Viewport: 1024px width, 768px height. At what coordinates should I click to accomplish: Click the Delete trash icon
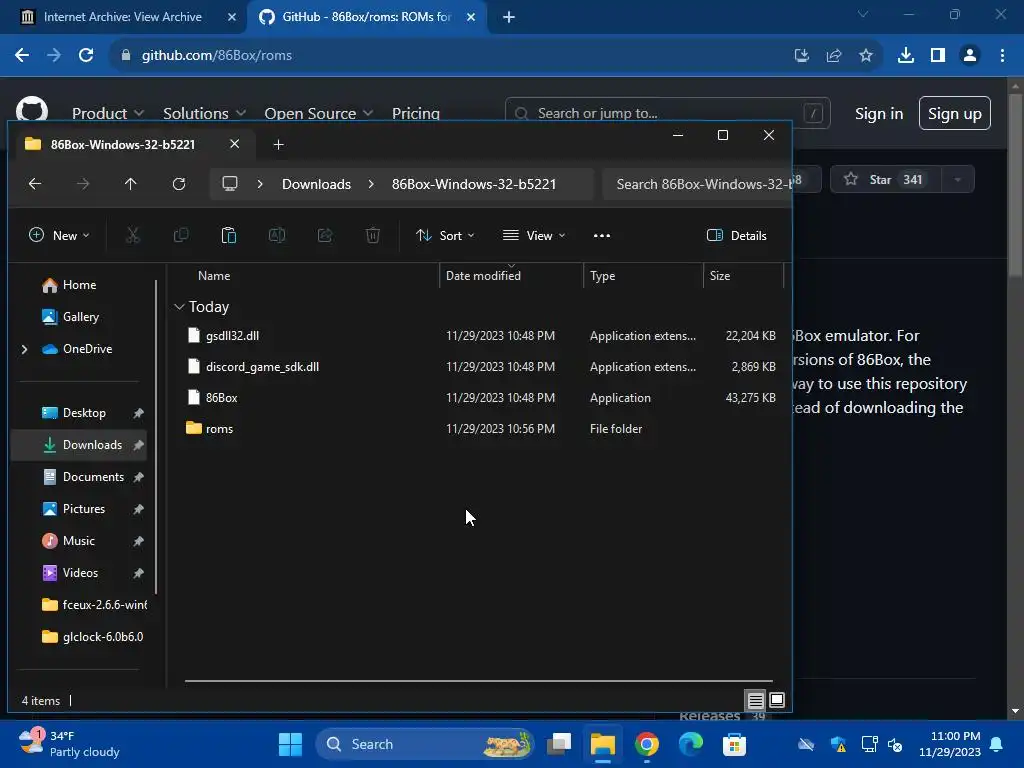(373, 236)
